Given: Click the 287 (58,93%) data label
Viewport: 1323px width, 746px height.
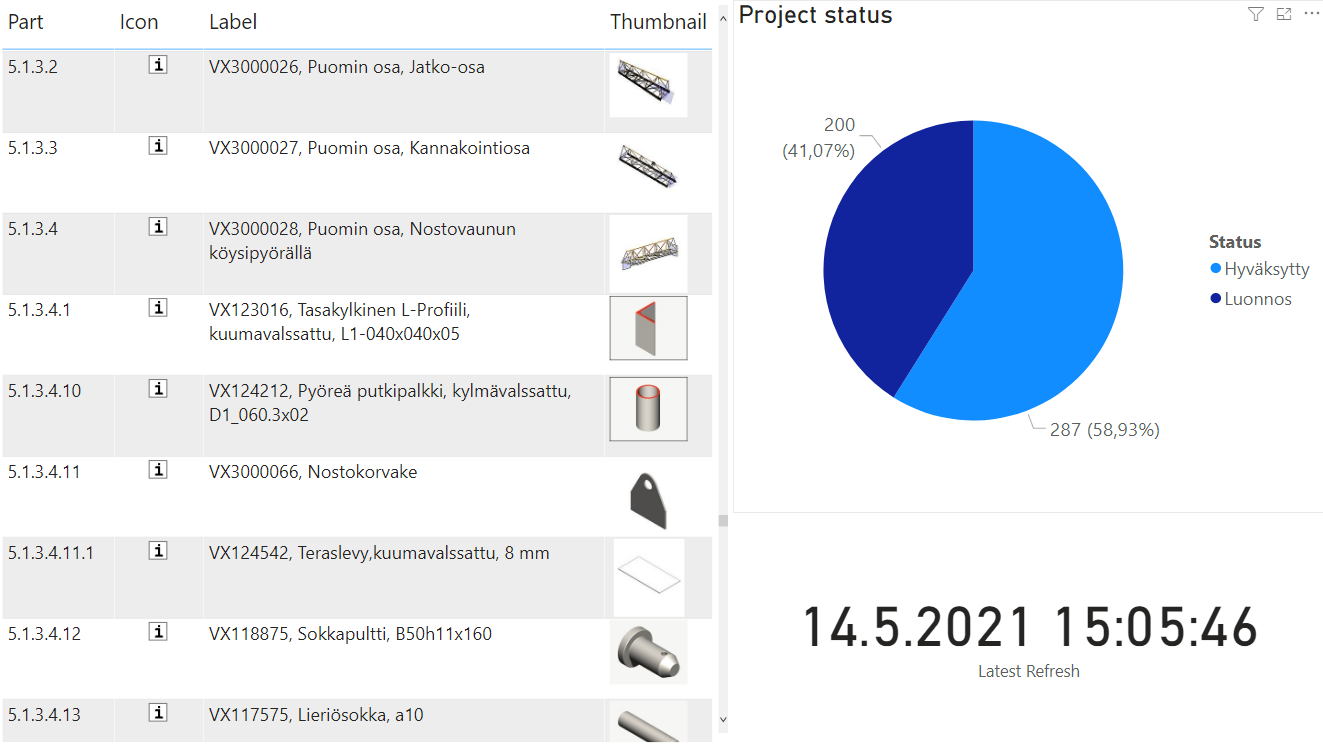Looking at the screenshot, I should 1104,430.
